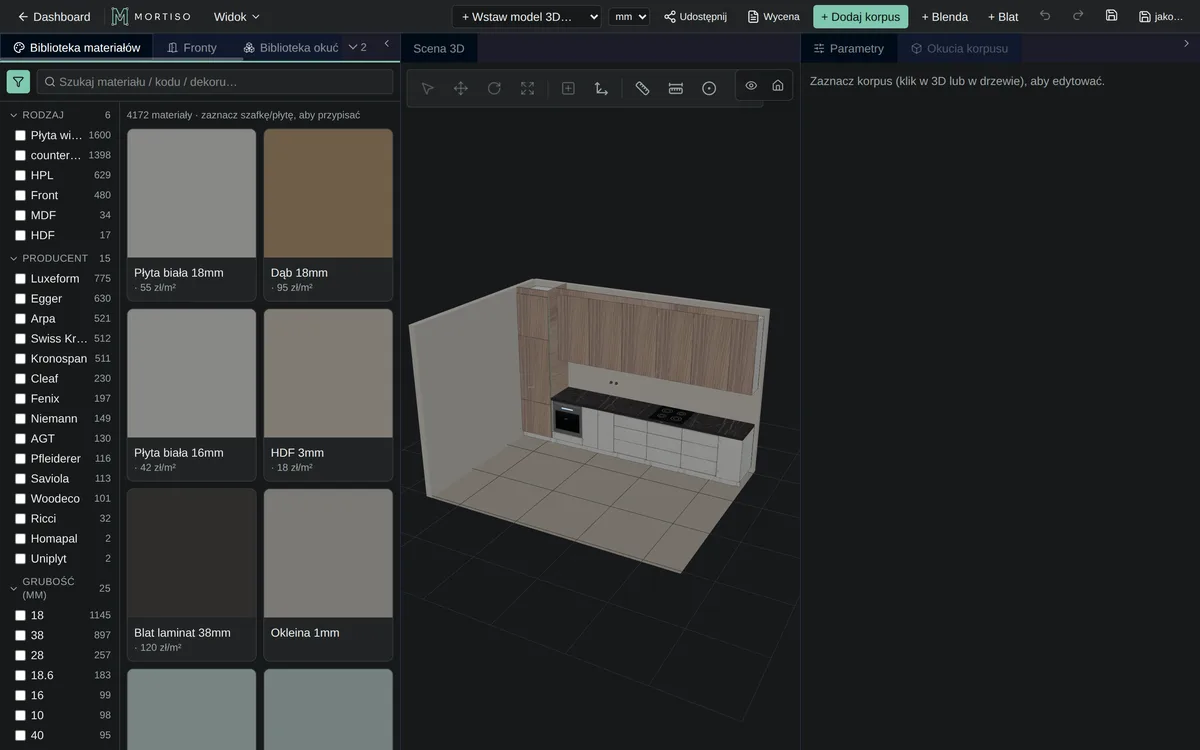Collapse the GRUBOŚĆ (MM) filter section
1200x750 pixels.
60,588
